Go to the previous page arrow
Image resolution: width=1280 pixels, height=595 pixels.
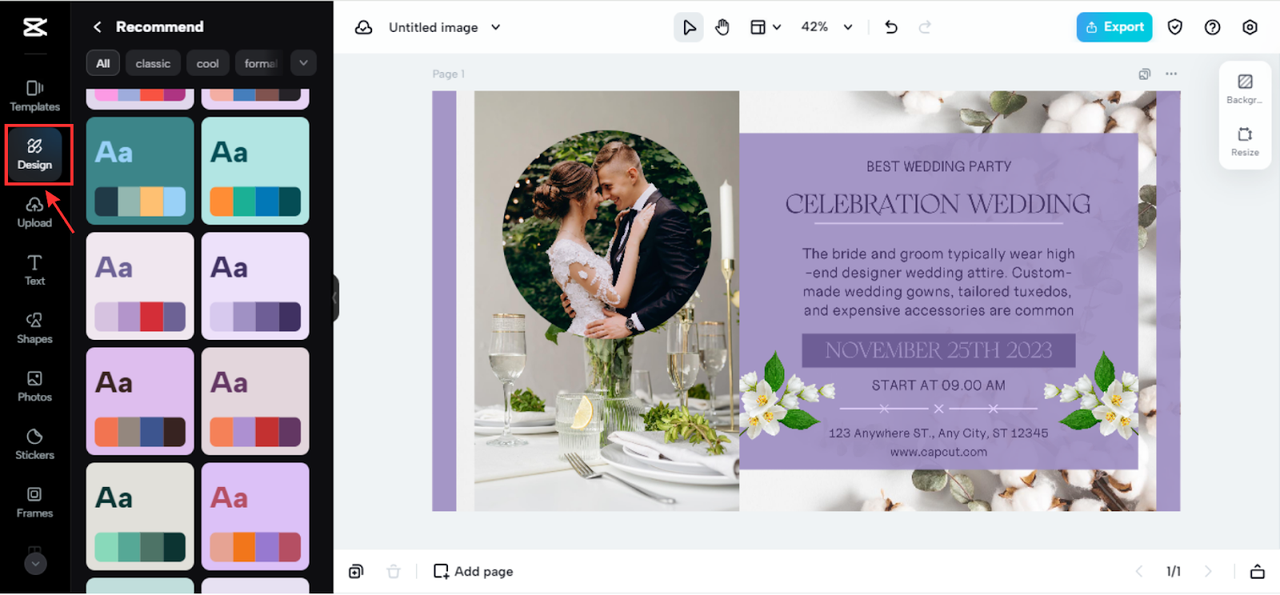pyautogui.click(x=1139, y=571)
